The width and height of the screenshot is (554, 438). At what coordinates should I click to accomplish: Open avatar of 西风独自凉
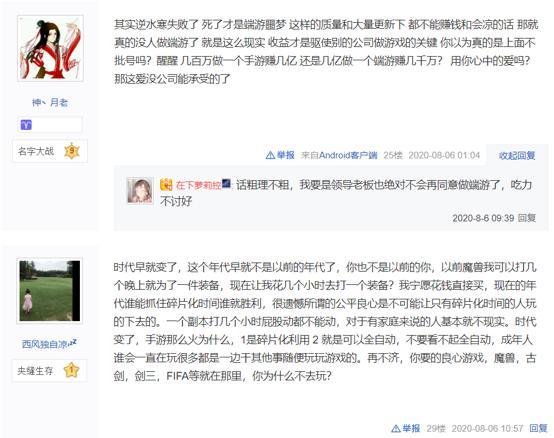pos(50,291)
